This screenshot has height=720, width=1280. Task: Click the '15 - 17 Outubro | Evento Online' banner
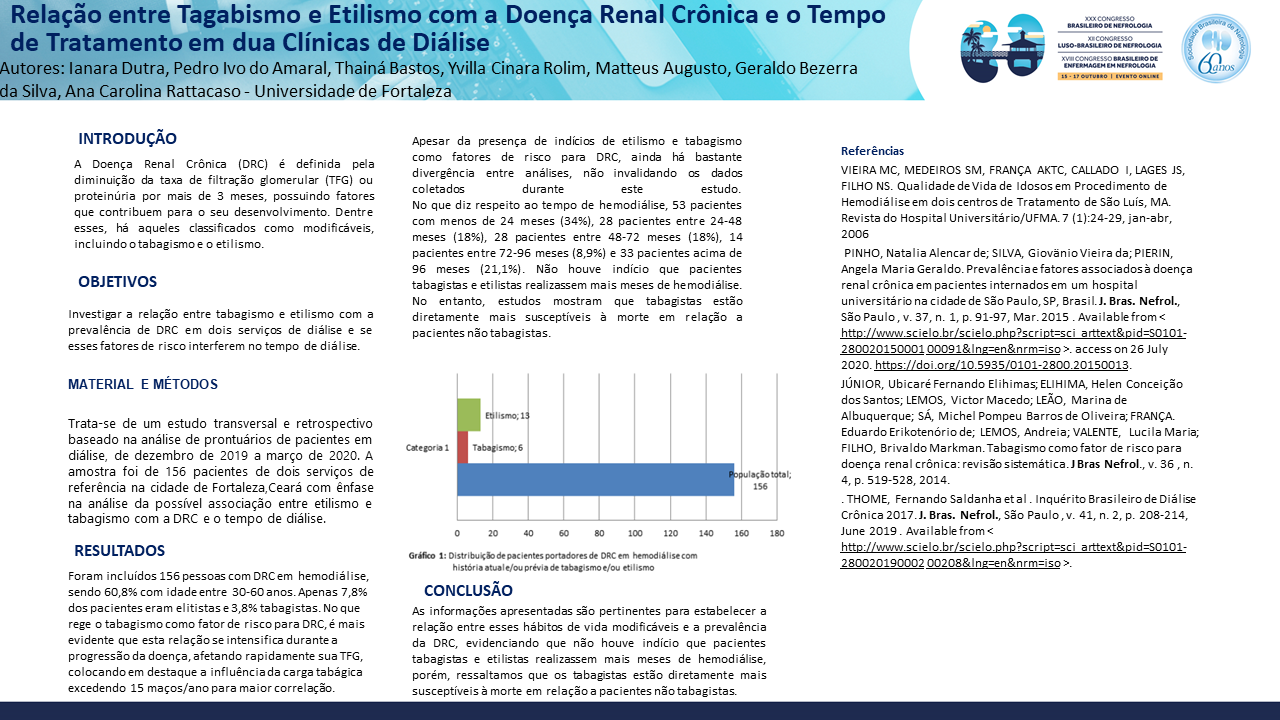click(1110, 75)
